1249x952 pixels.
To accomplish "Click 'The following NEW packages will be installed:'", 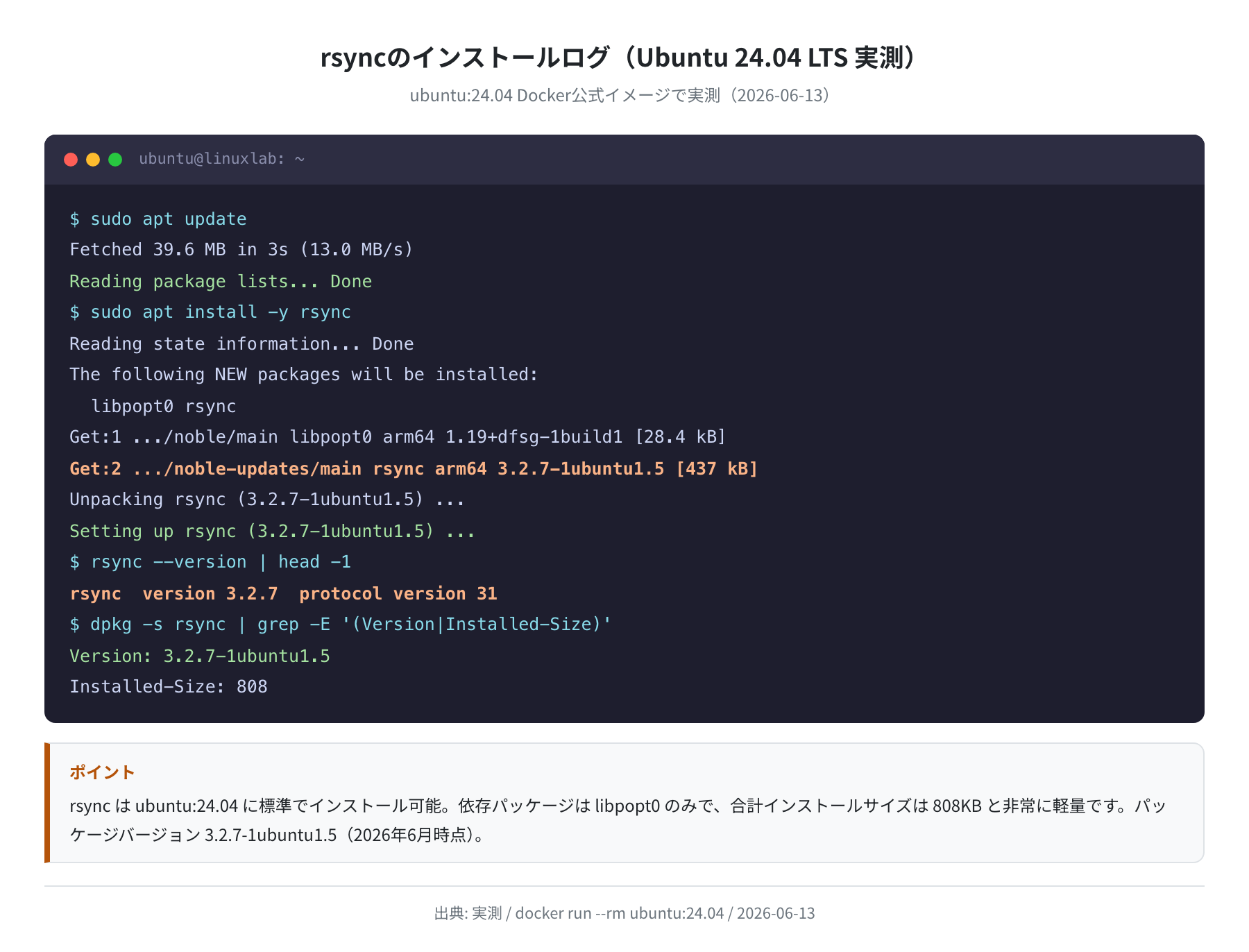I will pyautogui.click(x=304, y=375).
